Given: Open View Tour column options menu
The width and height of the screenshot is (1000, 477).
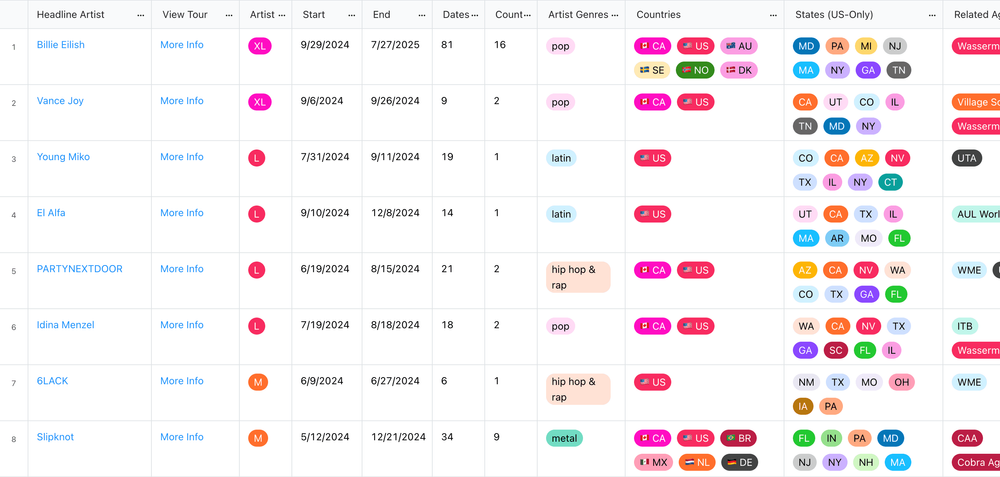Looking at the screenshot, I should pyautogui.click(x=228, y=15).
